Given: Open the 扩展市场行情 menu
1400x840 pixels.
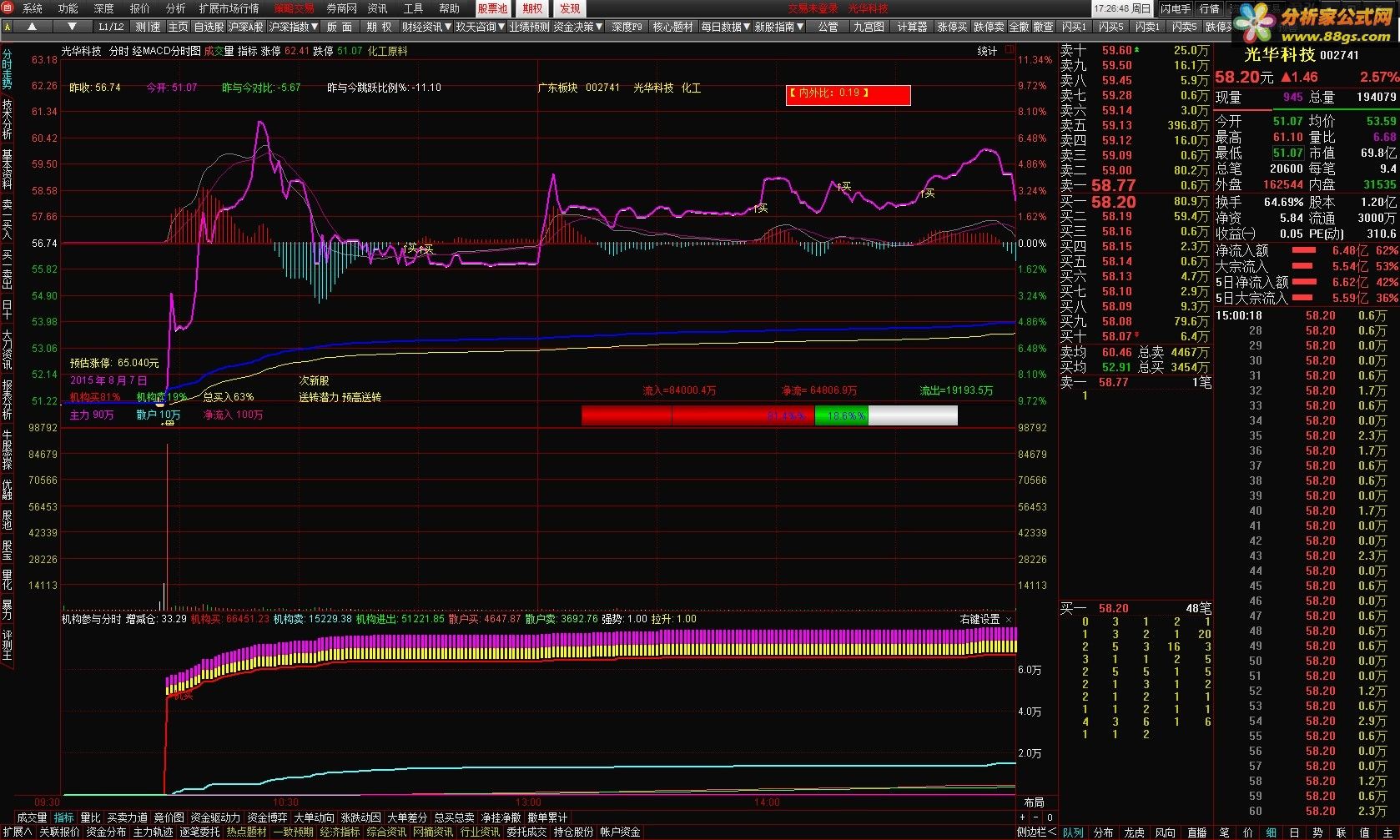Looking at the screenshot, I should 229,8.
